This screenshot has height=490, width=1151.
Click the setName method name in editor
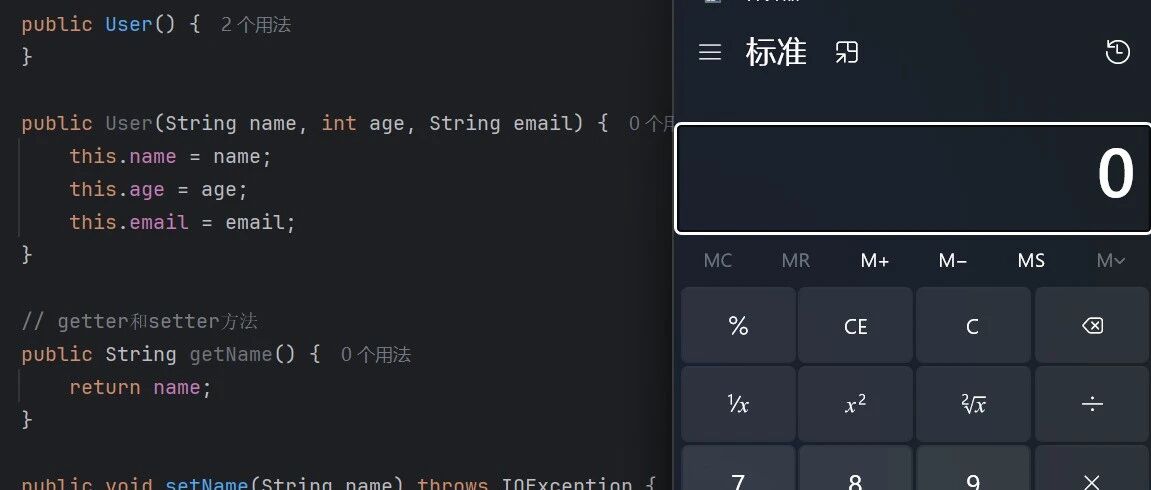[206, 484]
